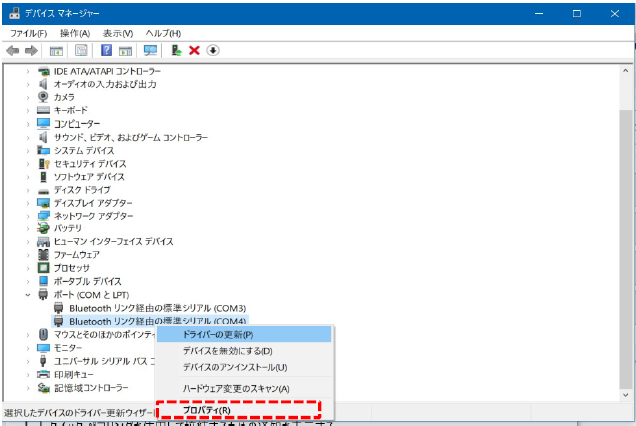
Task: Close the デバイス マネージャー window
Action: click(x=615, y=13)
